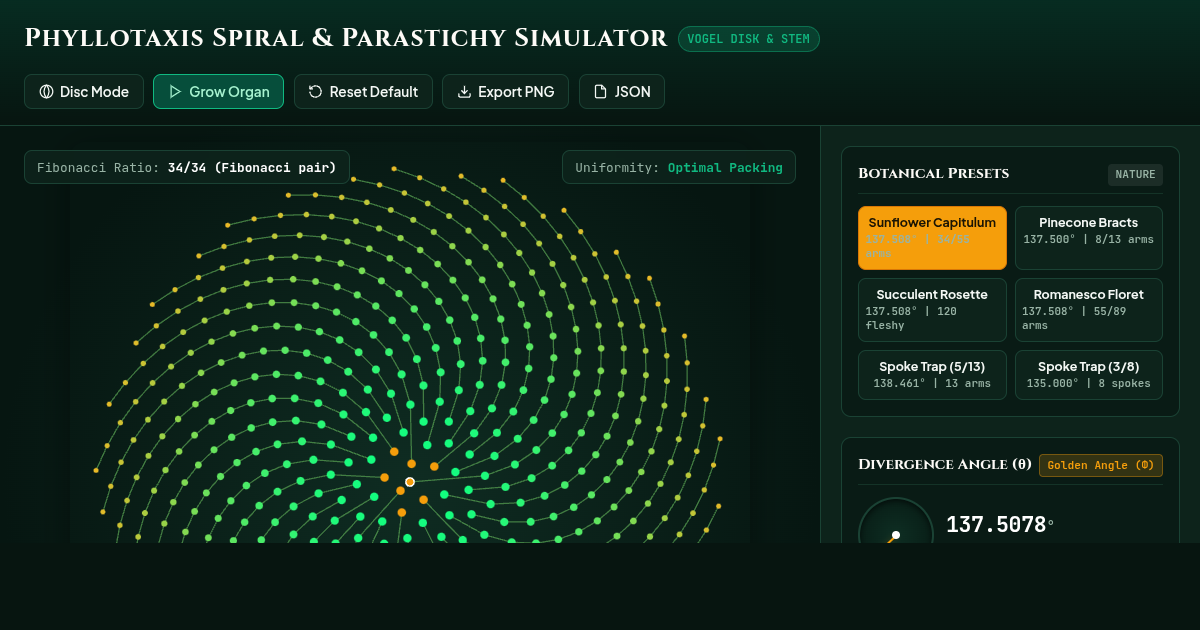Click the divergence angle dial knob
This screenshot has height=630, width=1200.
[896, 535]
